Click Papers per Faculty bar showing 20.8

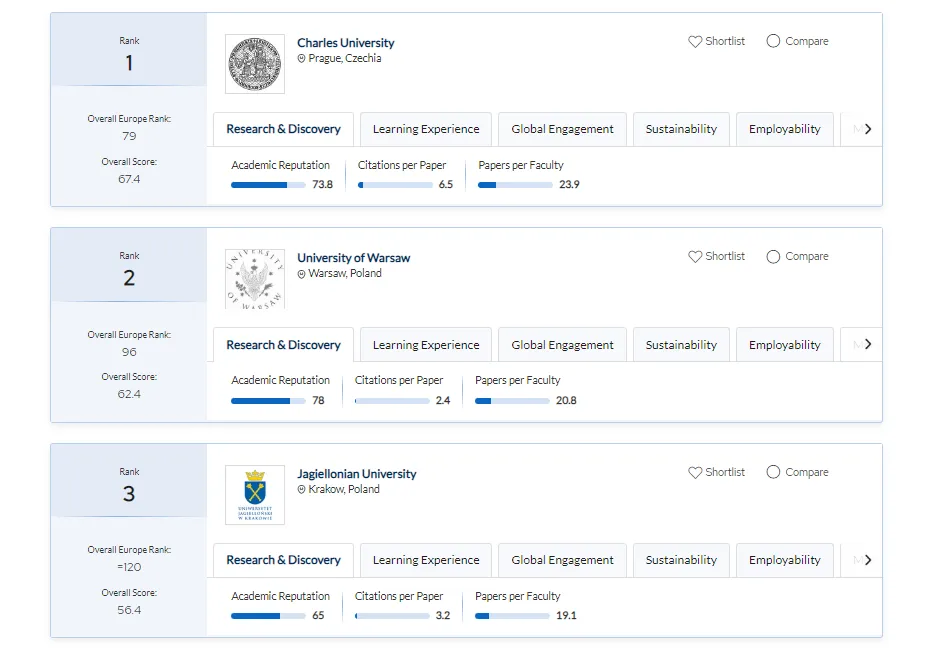512,401
